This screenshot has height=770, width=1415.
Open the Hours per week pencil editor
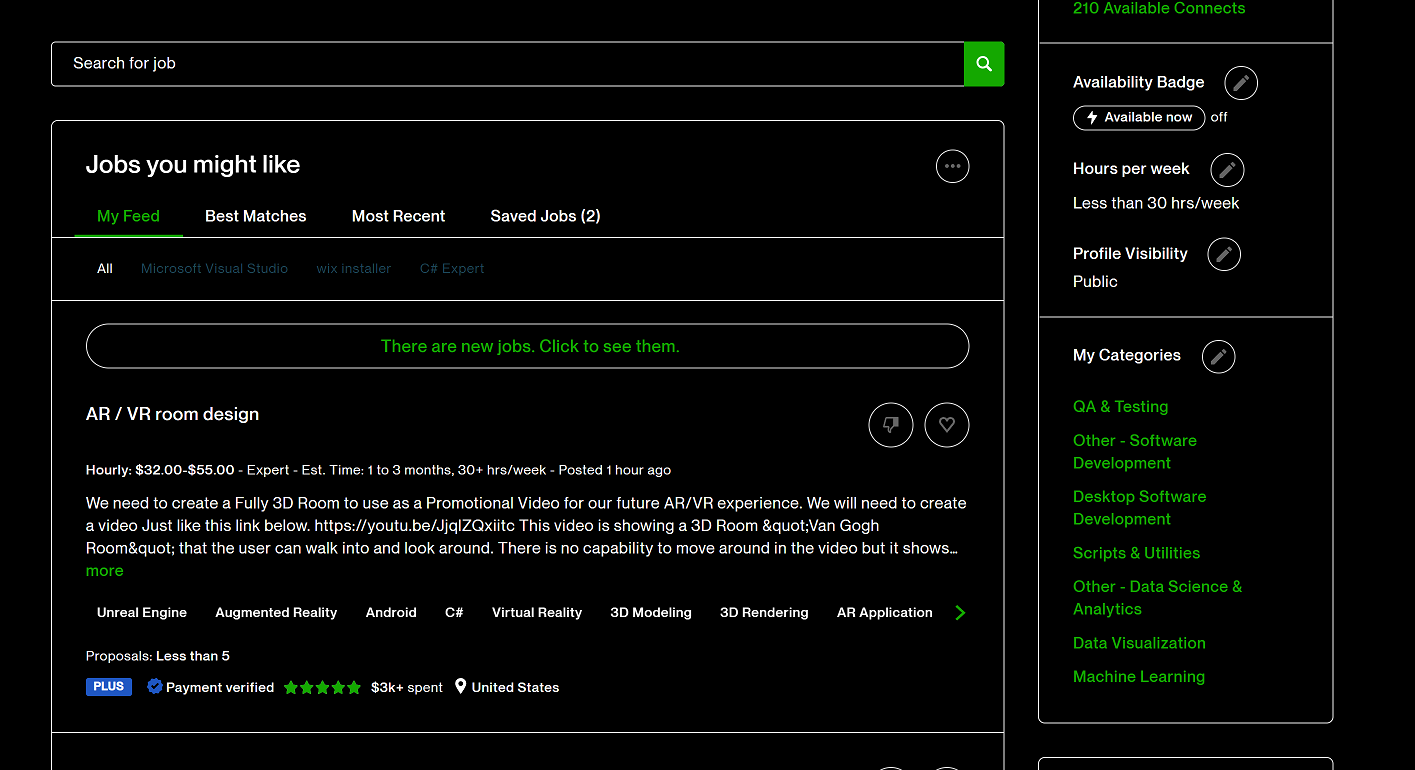(x=1227, y=170)
